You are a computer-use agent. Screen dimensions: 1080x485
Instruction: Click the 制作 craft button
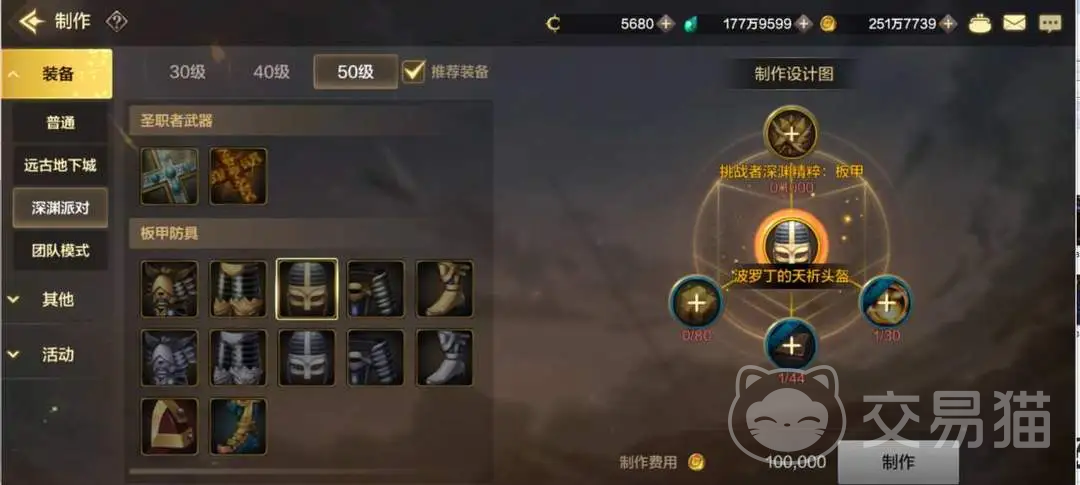coord(897,462)
